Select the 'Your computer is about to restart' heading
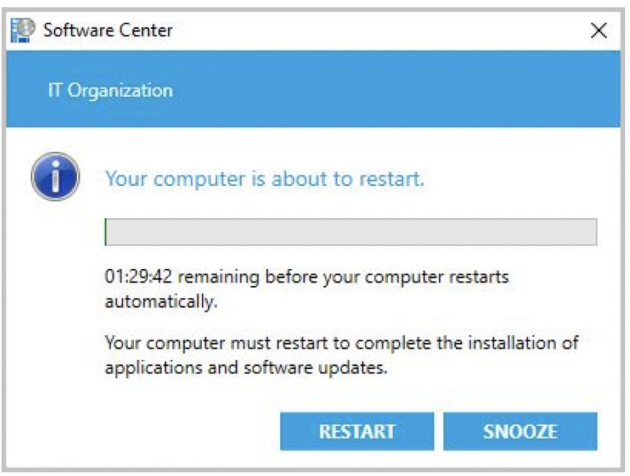Viewport: 630px width, 476px height. tap(265, 180)
